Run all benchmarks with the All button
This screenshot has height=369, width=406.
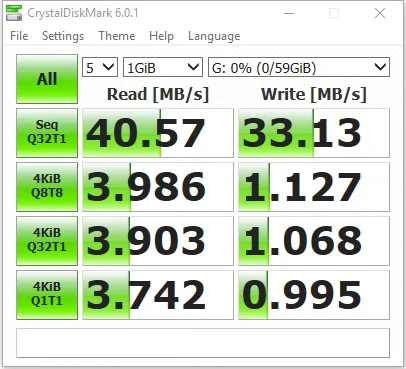click(x=47, y=79)
